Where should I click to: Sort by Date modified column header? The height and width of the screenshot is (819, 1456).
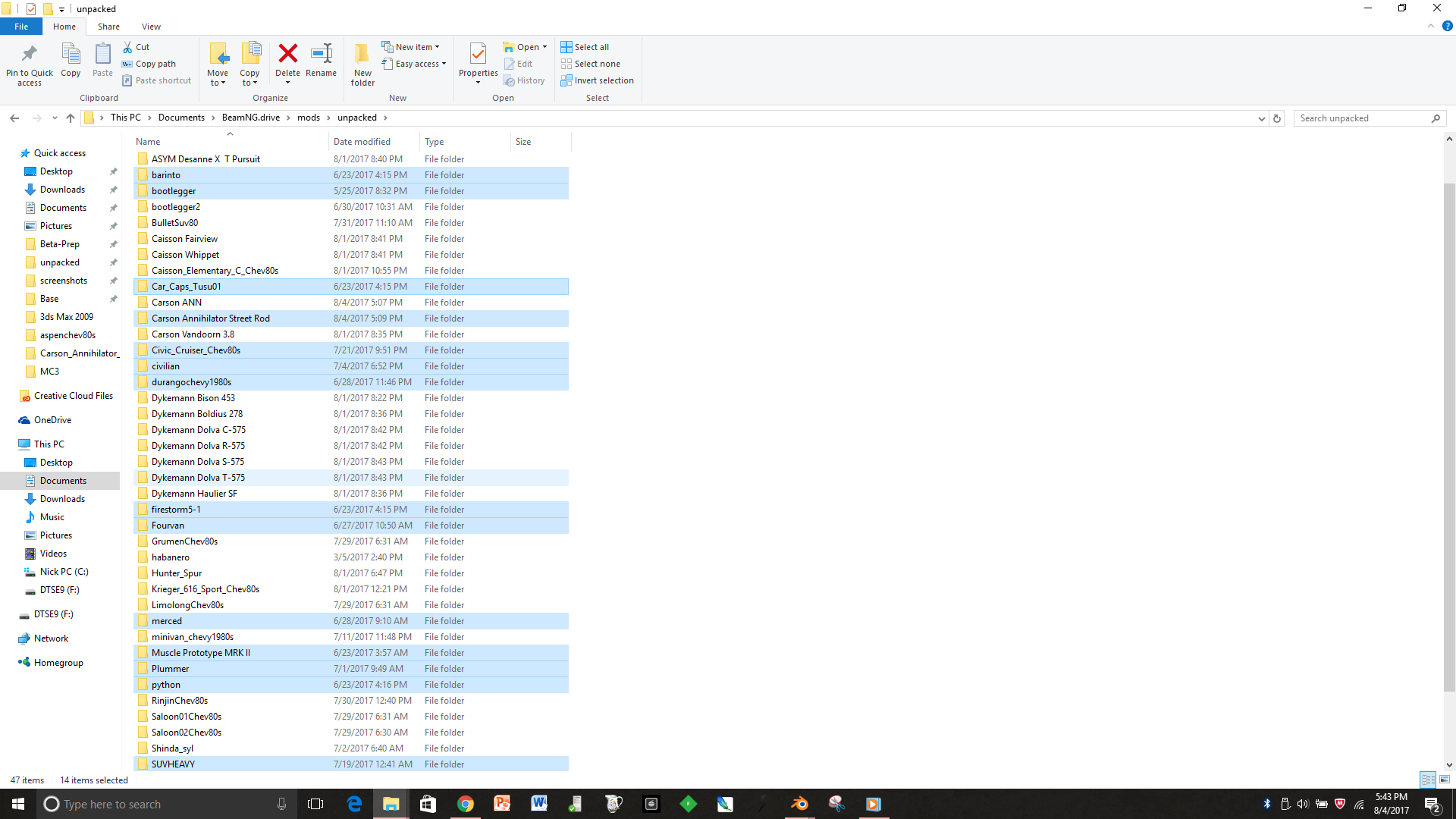point(375,142)
